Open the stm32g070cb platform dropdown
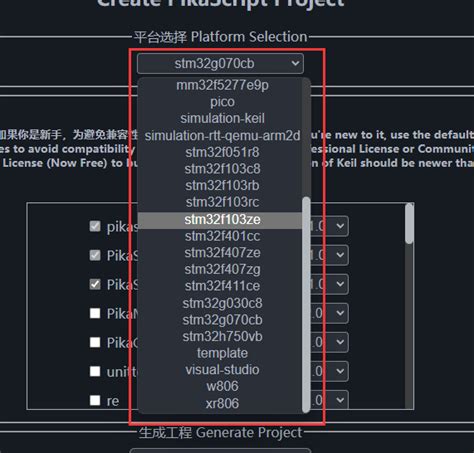Image resolution: width=474 pixels, height=453 pixels. pos(220,63)
